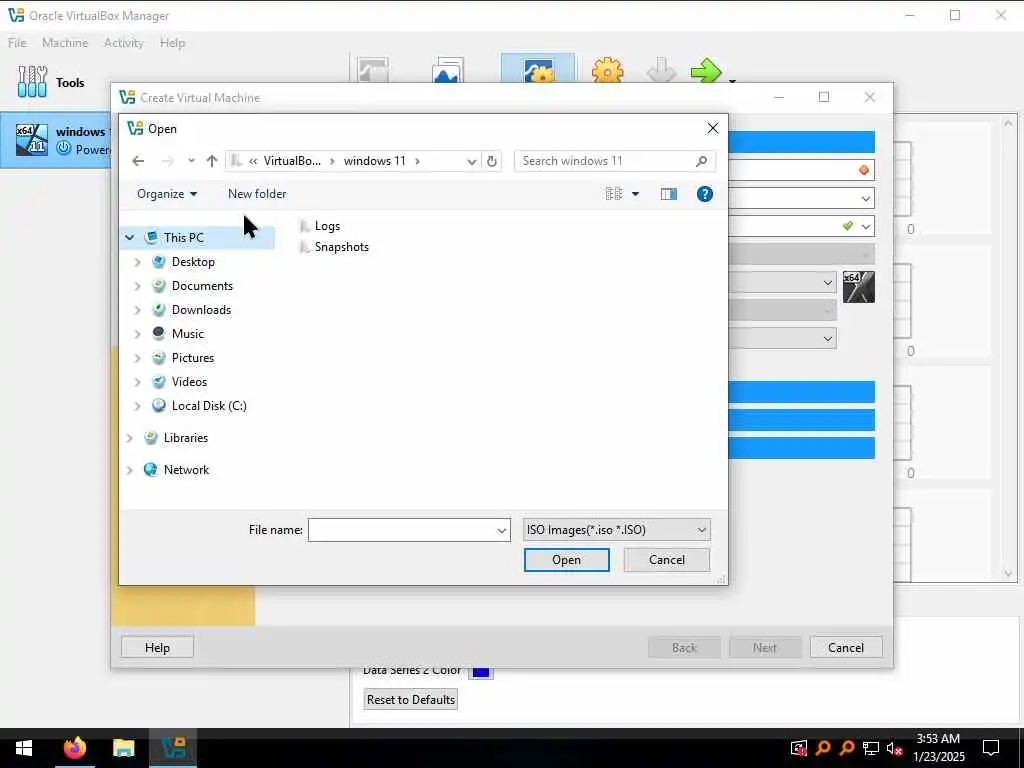
Task: Open the Machine menu
Action: point(65,43)
